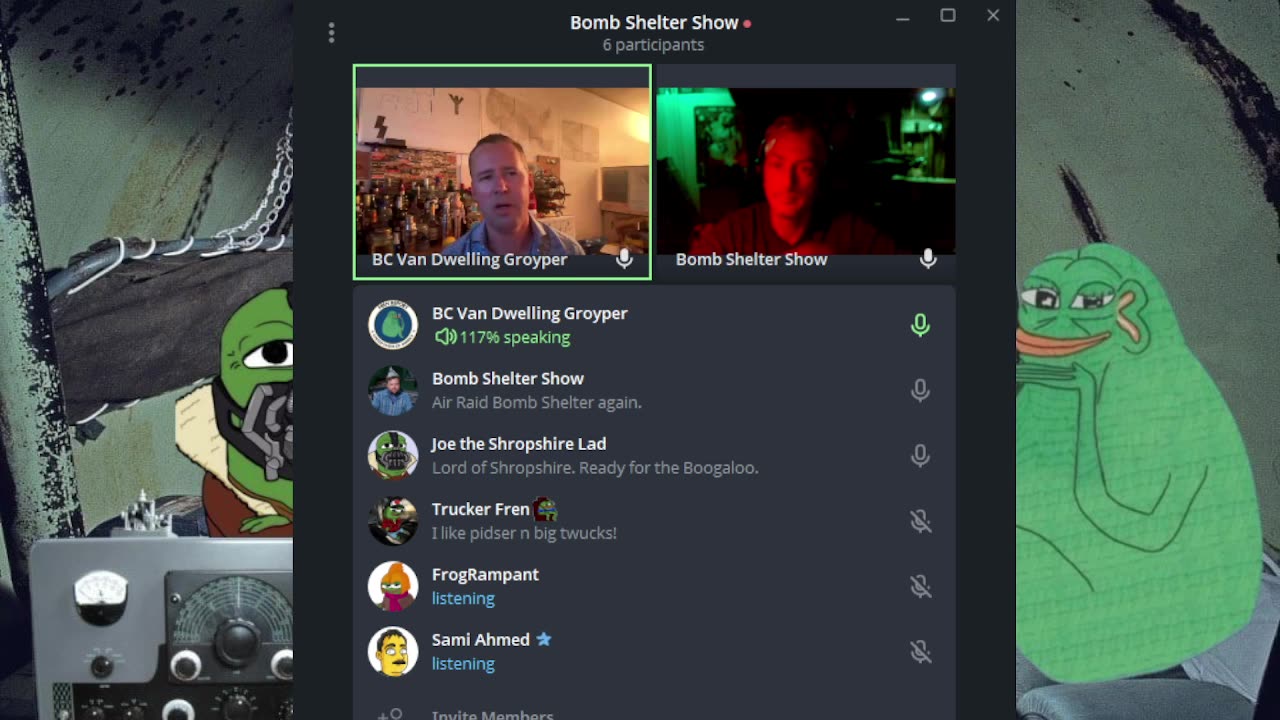
Task: Toggle Joe the Shropshire Lad's microphone
Action: 920,455
